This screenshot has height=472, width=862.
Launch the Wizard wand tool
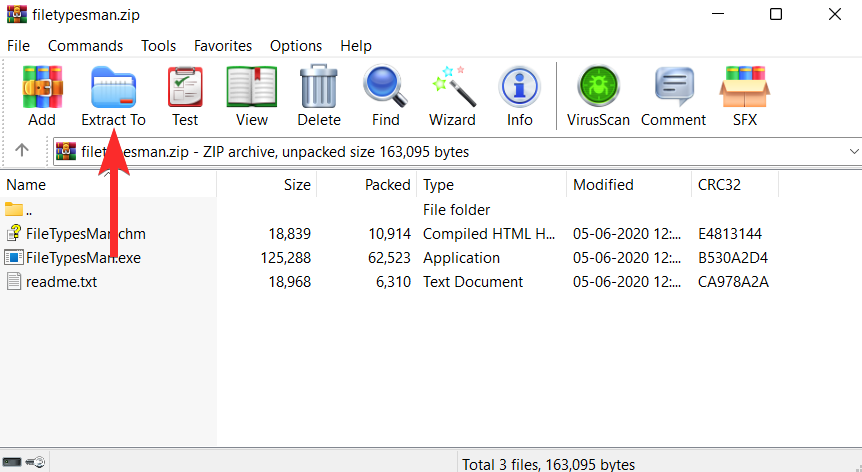click(x=453, y=86)
